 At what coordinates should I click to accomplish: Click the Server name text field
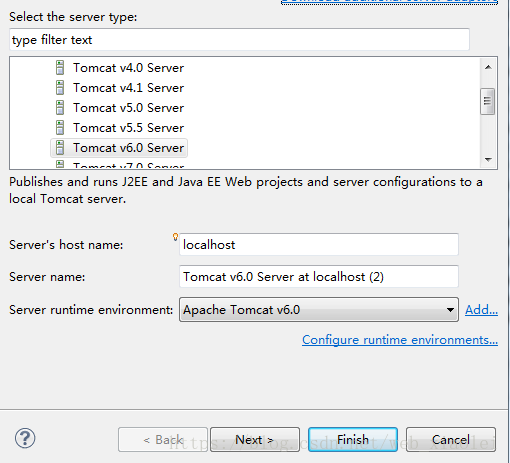click(319, 277)
